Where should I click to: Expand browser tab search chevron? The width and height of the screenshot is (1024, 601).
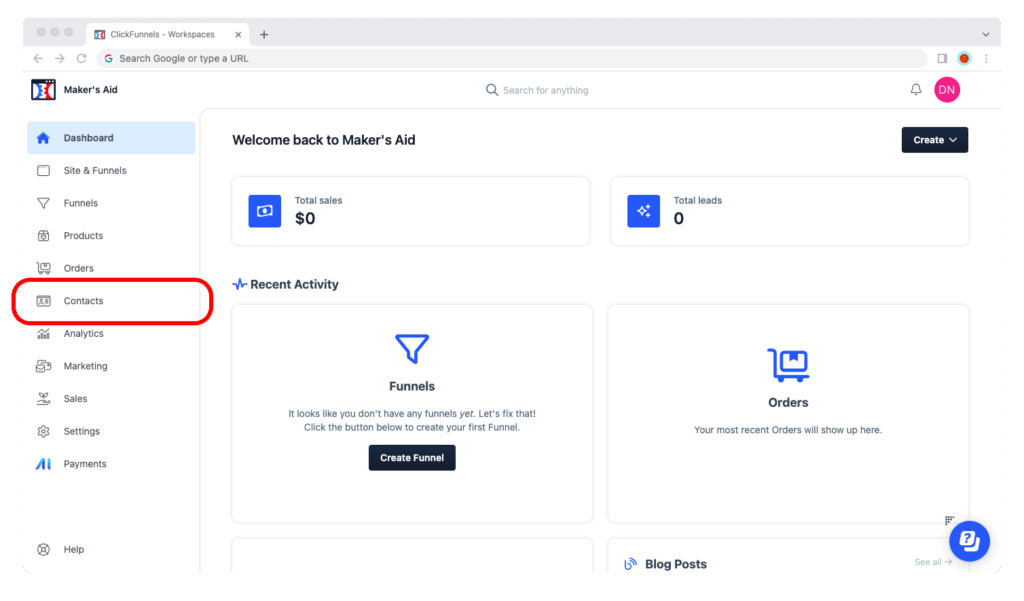click(x=985, y=35)
